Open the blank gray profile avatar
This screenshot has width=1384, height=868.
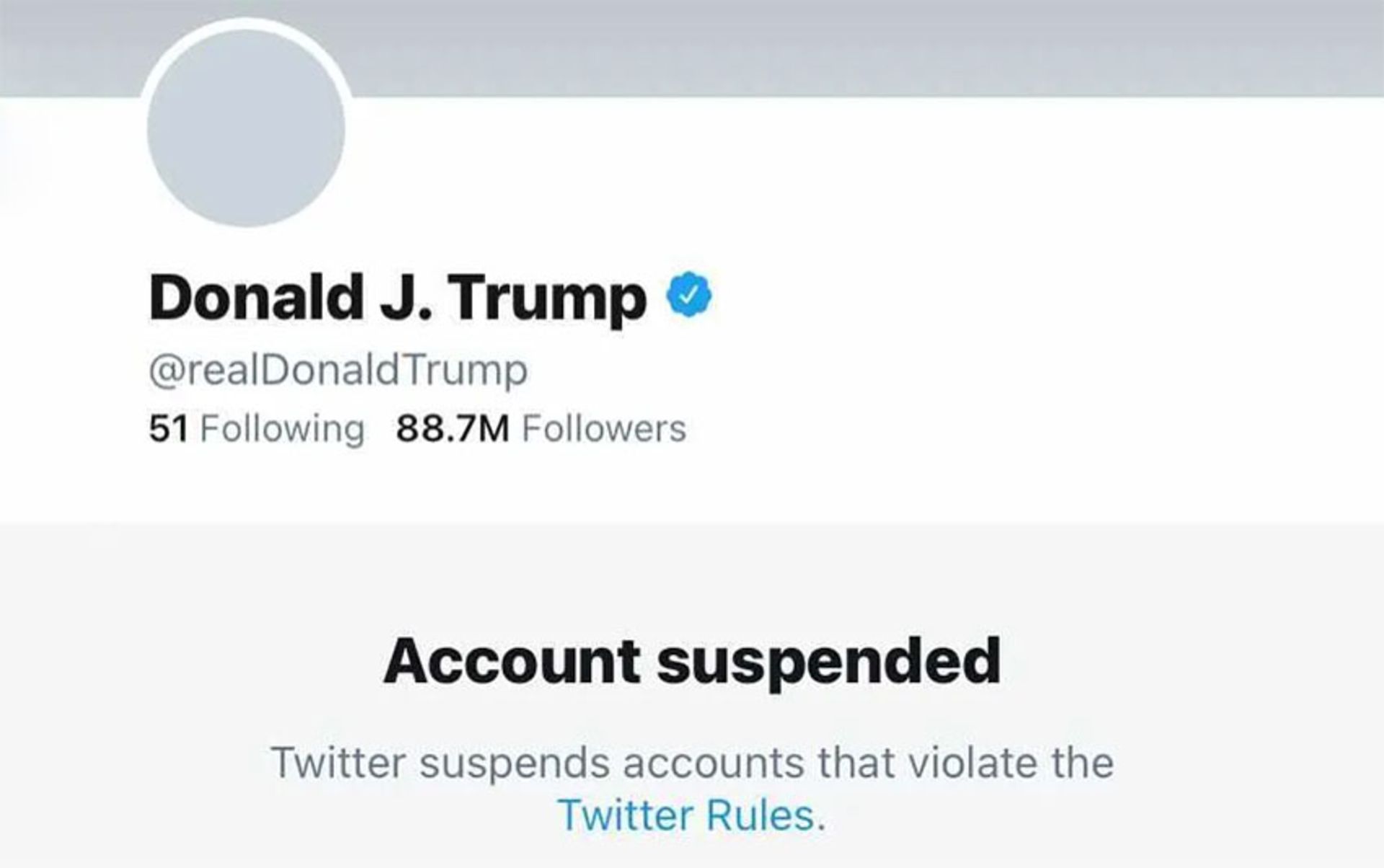(246, 128)
